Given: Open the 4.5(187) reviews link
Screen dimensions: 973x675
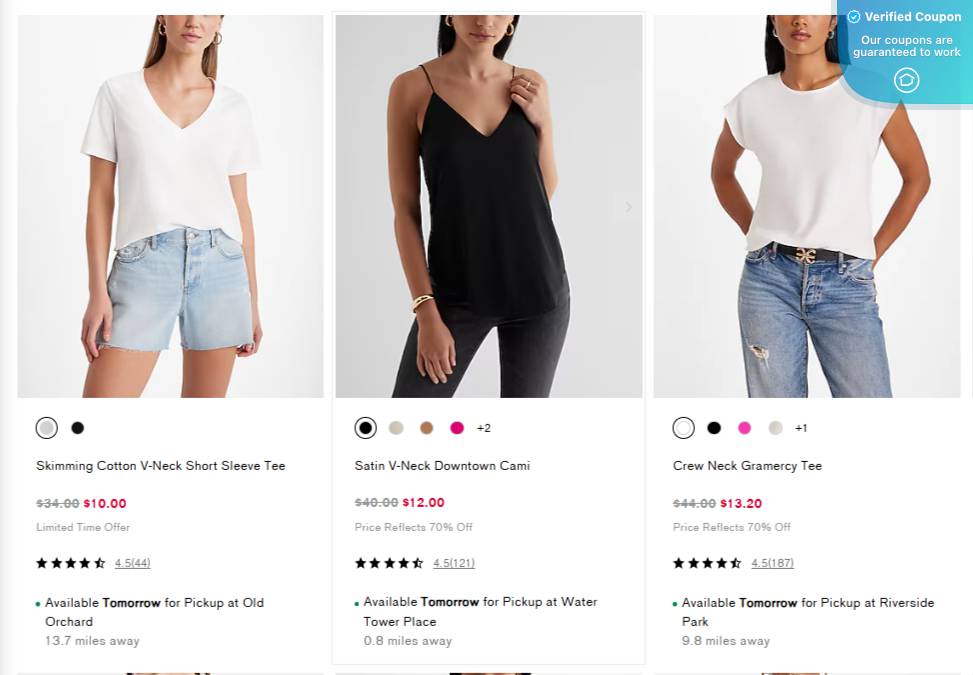Looking at the screenshot, I should point(772,563).
